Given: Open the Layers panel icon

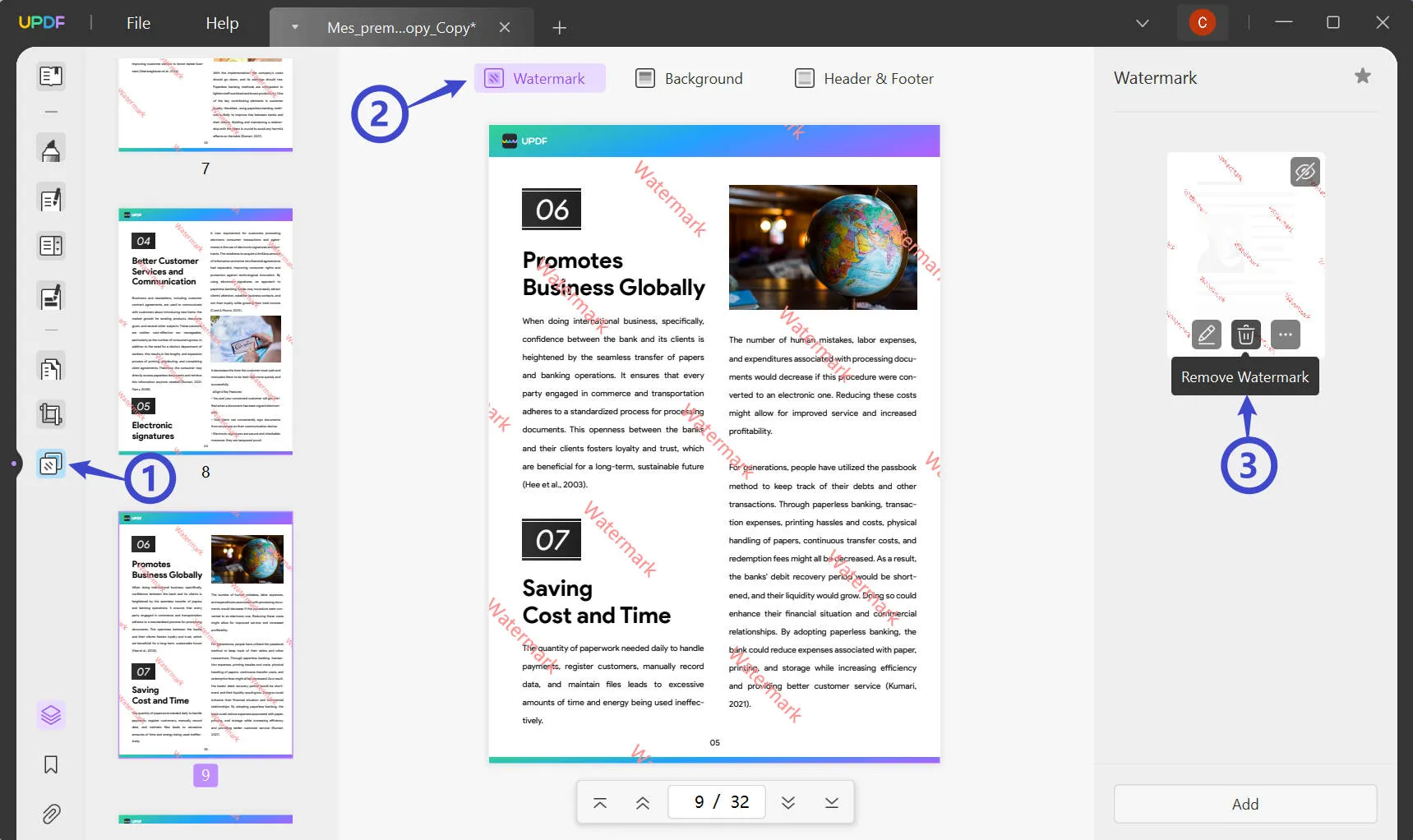Looking at the screenshot, I should coord(51,715).
